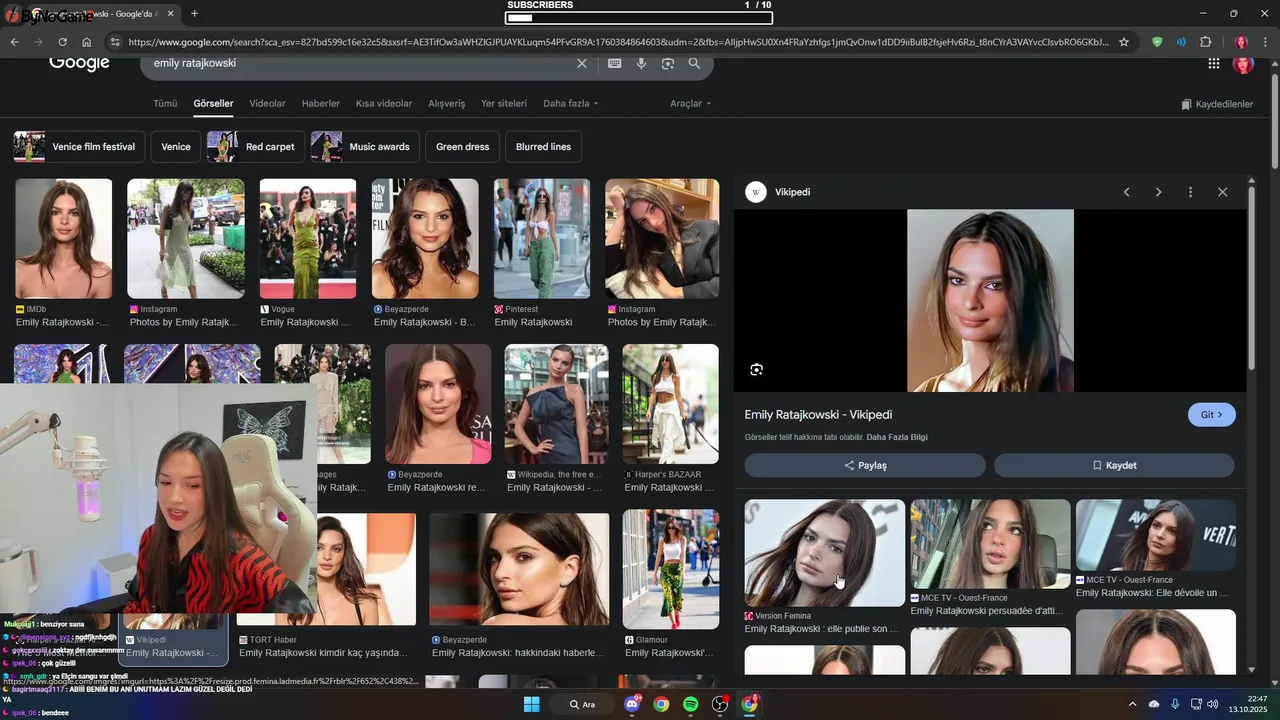Go to Yer siteleri tab
1280x720 pixels.
(504, 103)
